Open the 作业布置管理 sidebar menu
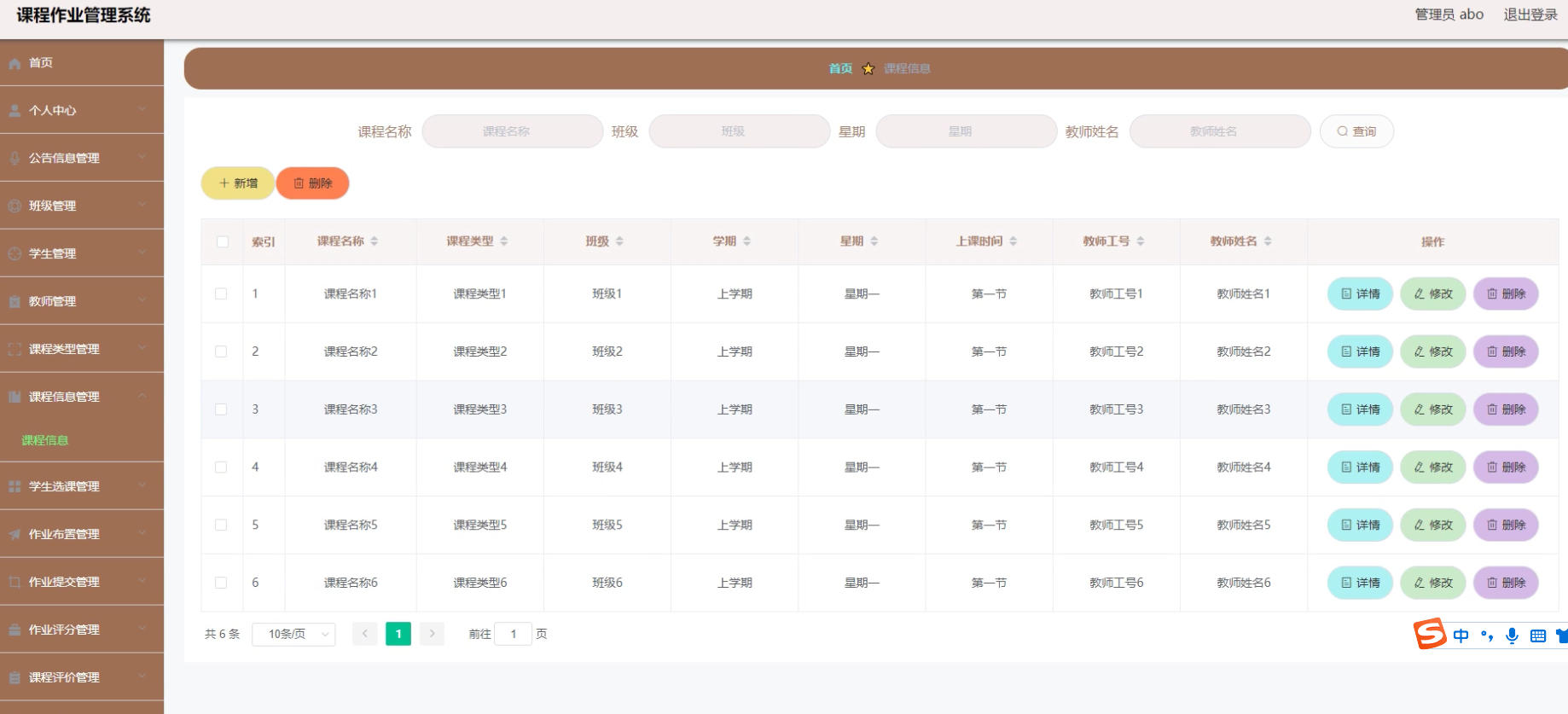 pos(82,534)
